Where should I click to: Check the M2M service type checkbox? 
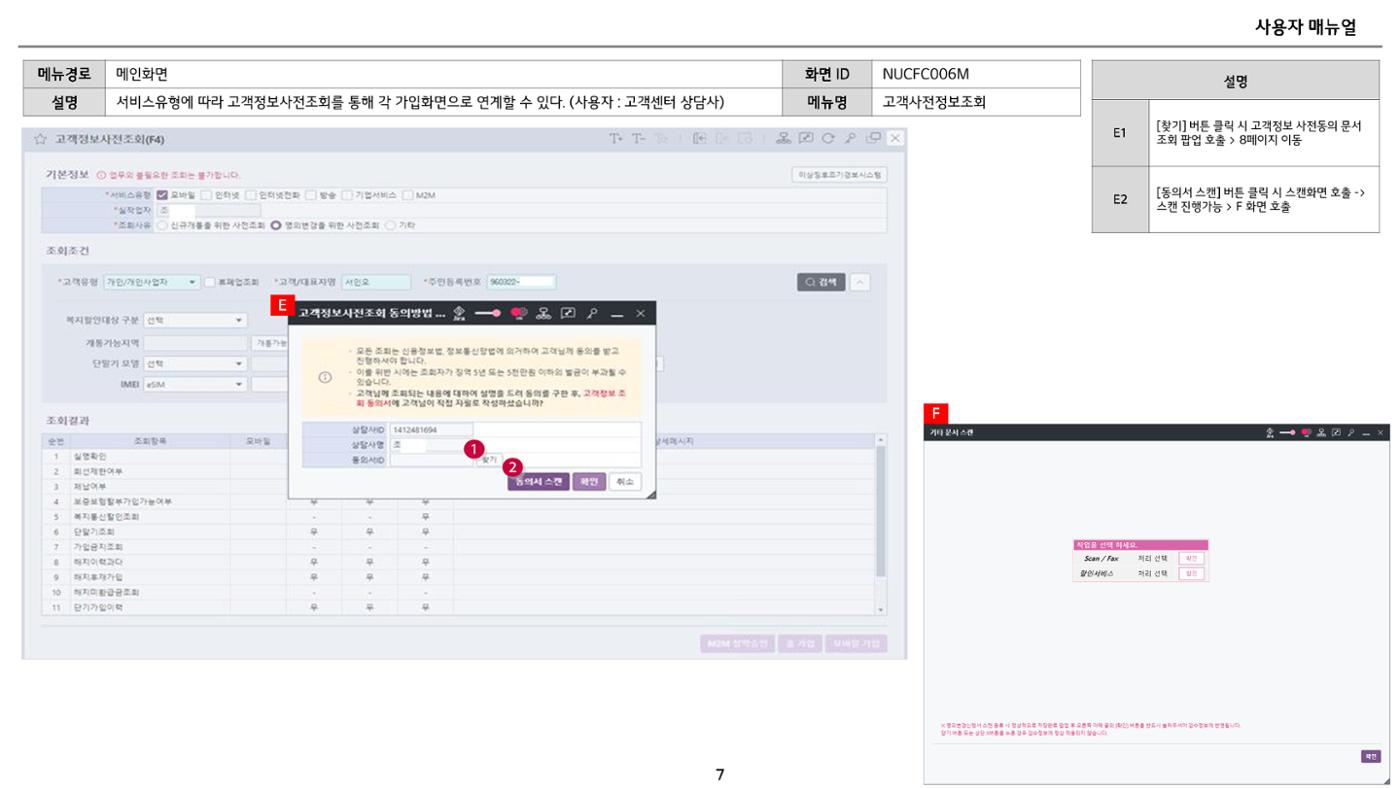click(408, 195)
